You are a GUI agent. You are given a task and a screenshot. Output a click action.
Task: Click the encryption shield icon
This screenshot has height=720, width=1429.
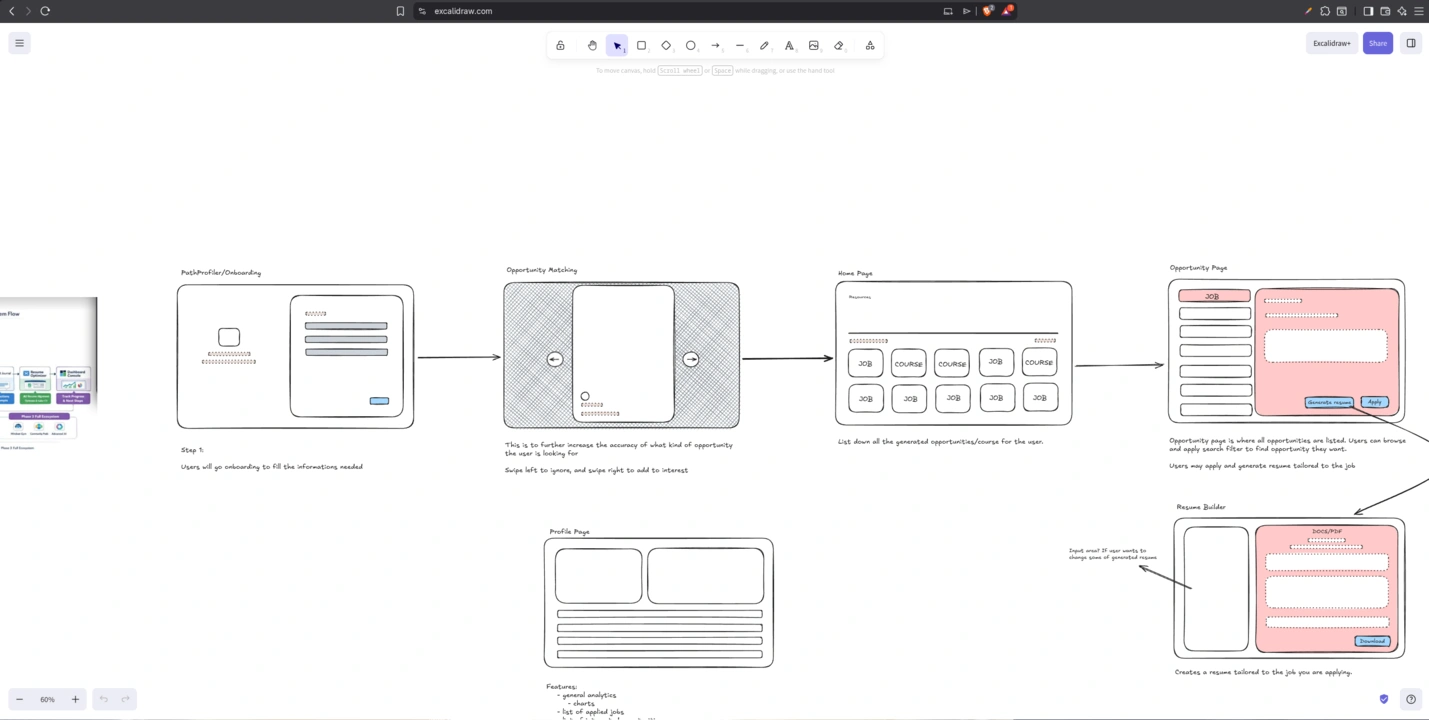click(1384, 699)
